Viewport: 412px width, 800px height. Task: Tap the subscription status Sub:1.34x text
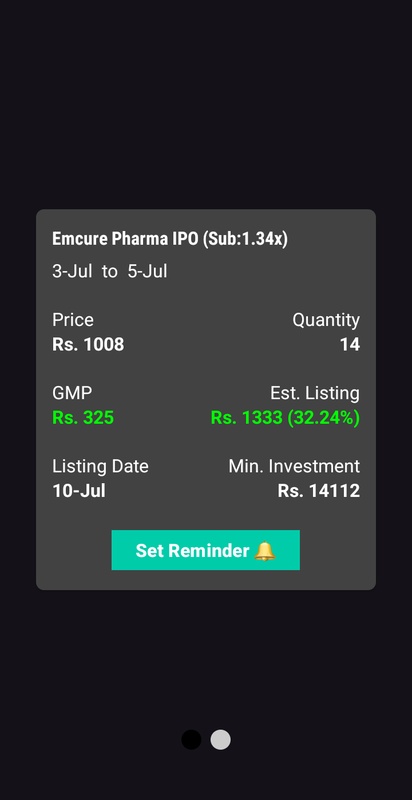pyautogui.click(x=245, y=239)
